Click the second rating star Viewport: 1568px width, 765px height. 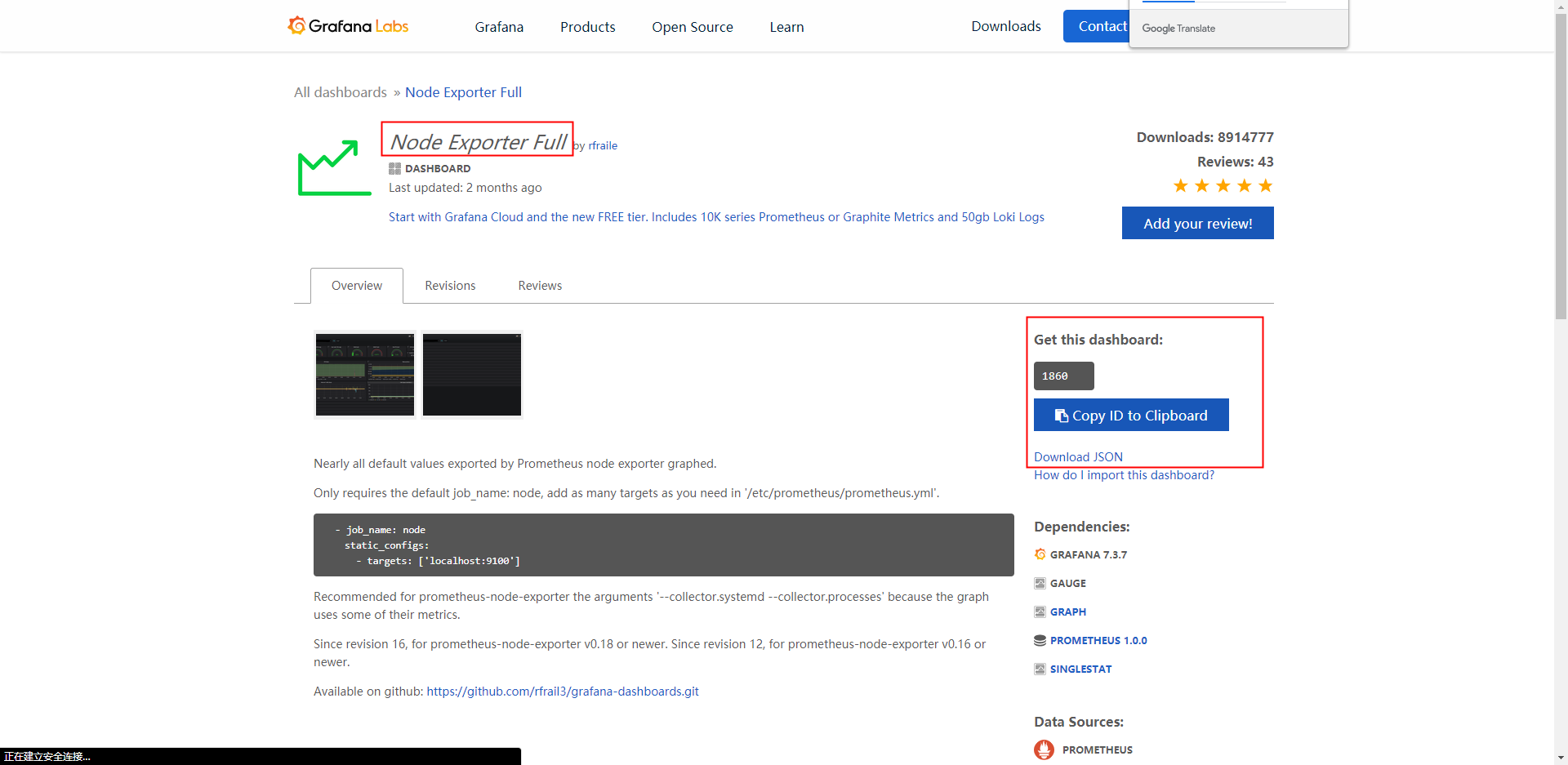1202,186
